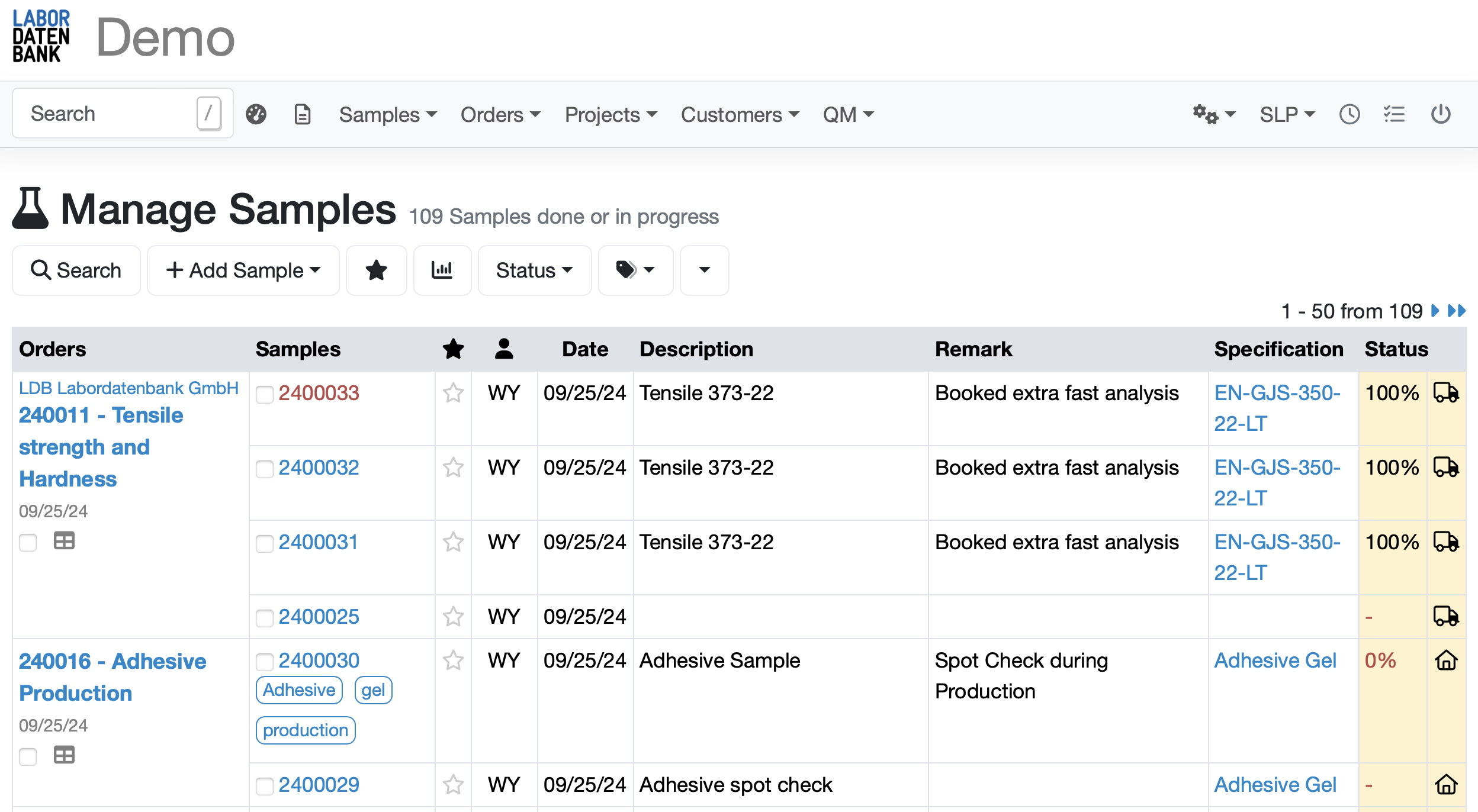The image size is (1478, 812).
Task: Click the document icon in navbar
Action: click(303, 114)
